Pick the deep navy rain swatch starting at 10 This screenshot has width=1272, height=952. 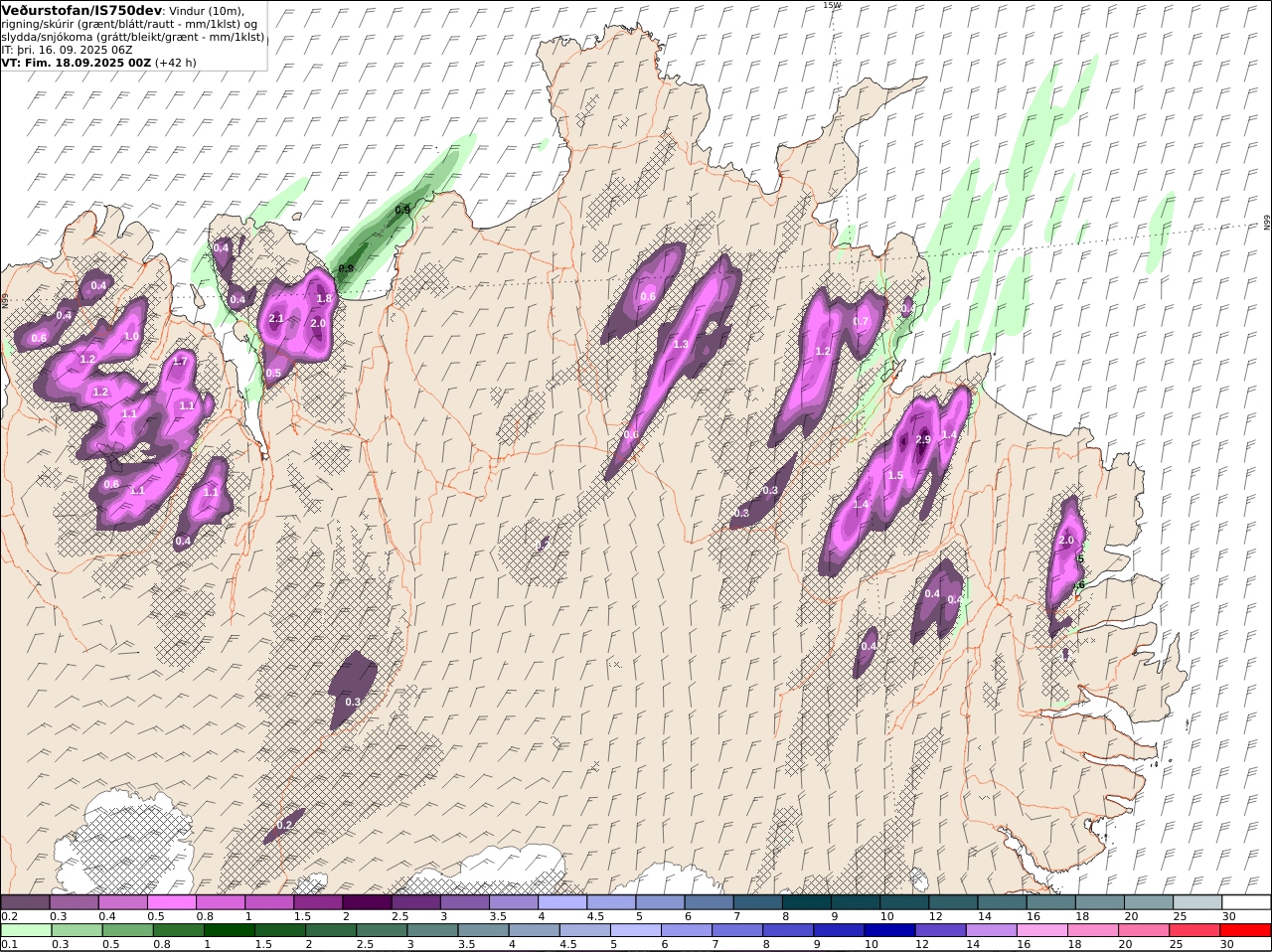888,930
